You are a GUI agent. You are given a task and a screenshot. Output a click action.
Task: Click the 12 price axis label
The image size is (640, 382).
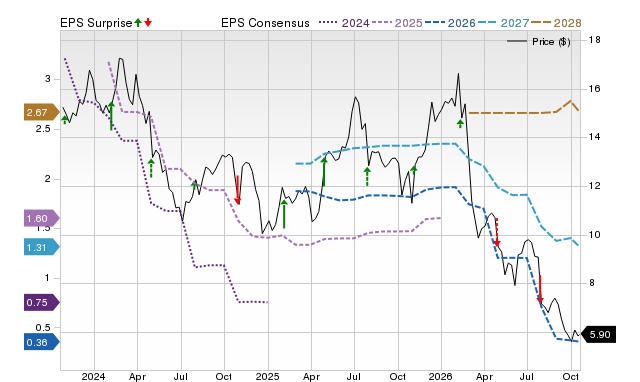595,186
